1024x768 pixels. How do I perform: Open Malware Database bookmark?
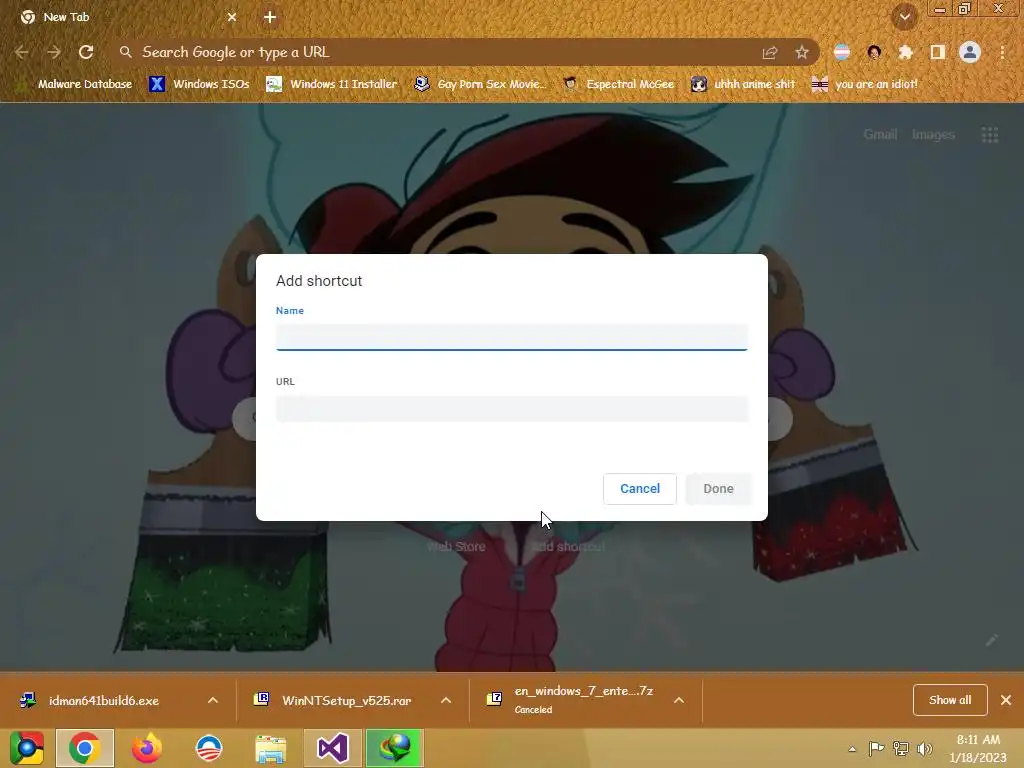[x=74, y=84]
